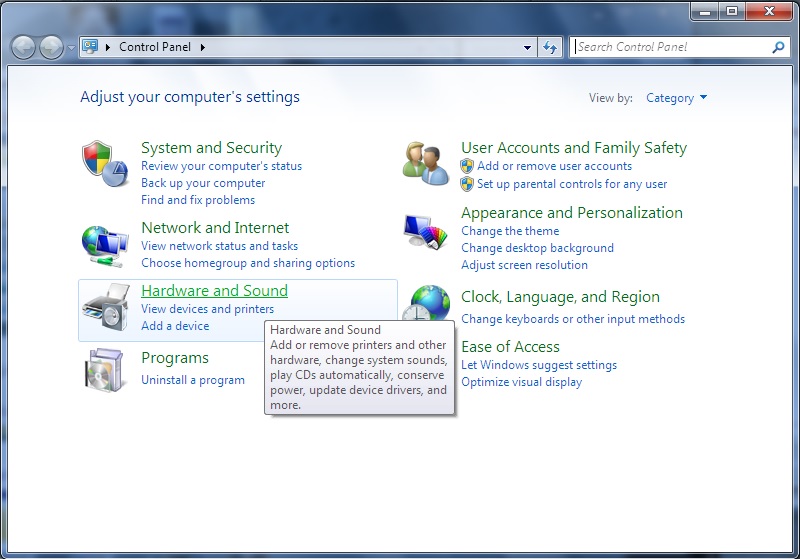Viewport: 800px width, 559px height.
Task: Open the View by Category dropdown
Action: click(676, 98)
